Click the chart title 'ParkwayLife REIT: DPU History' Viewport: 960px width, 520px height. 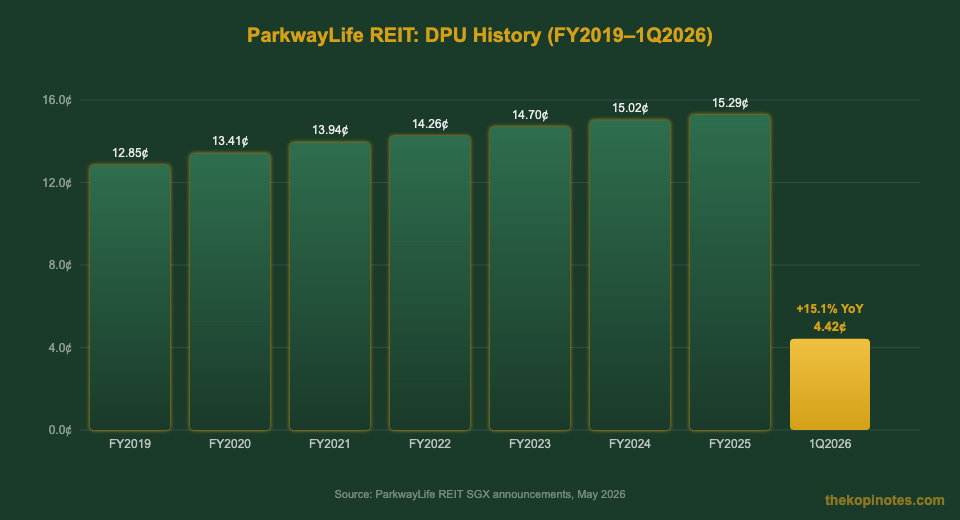(x=480, y=35)
